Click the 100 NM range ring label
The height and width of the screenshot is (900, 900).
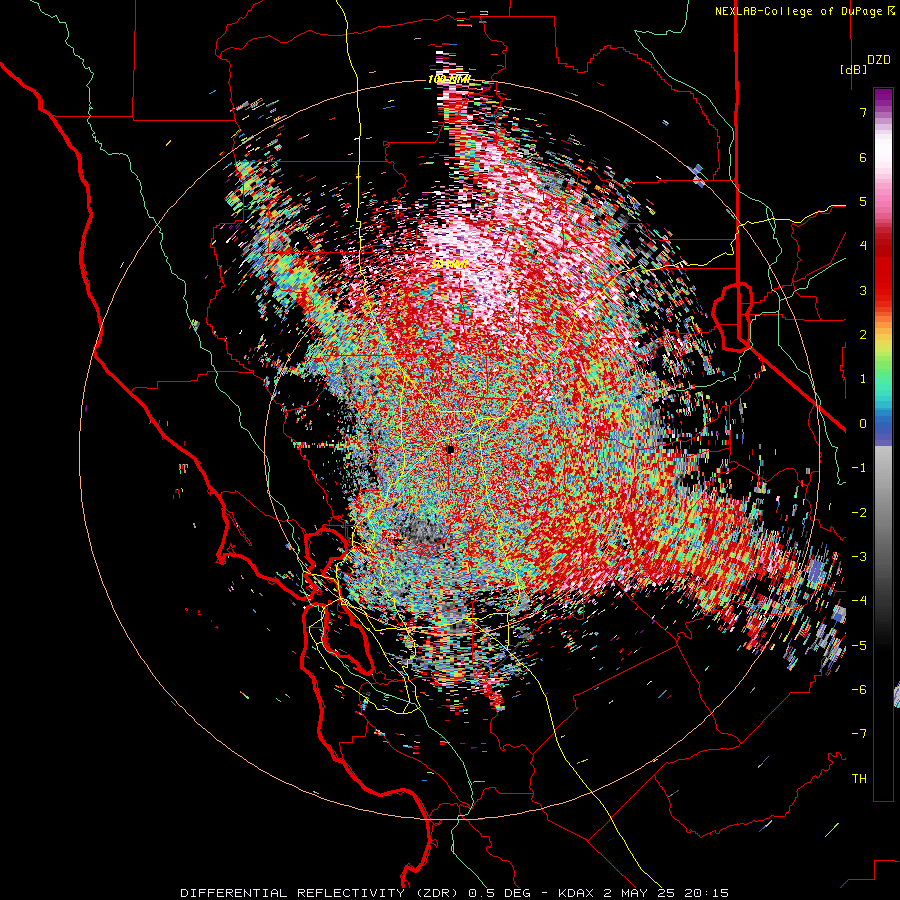click(x=449, y=79)
